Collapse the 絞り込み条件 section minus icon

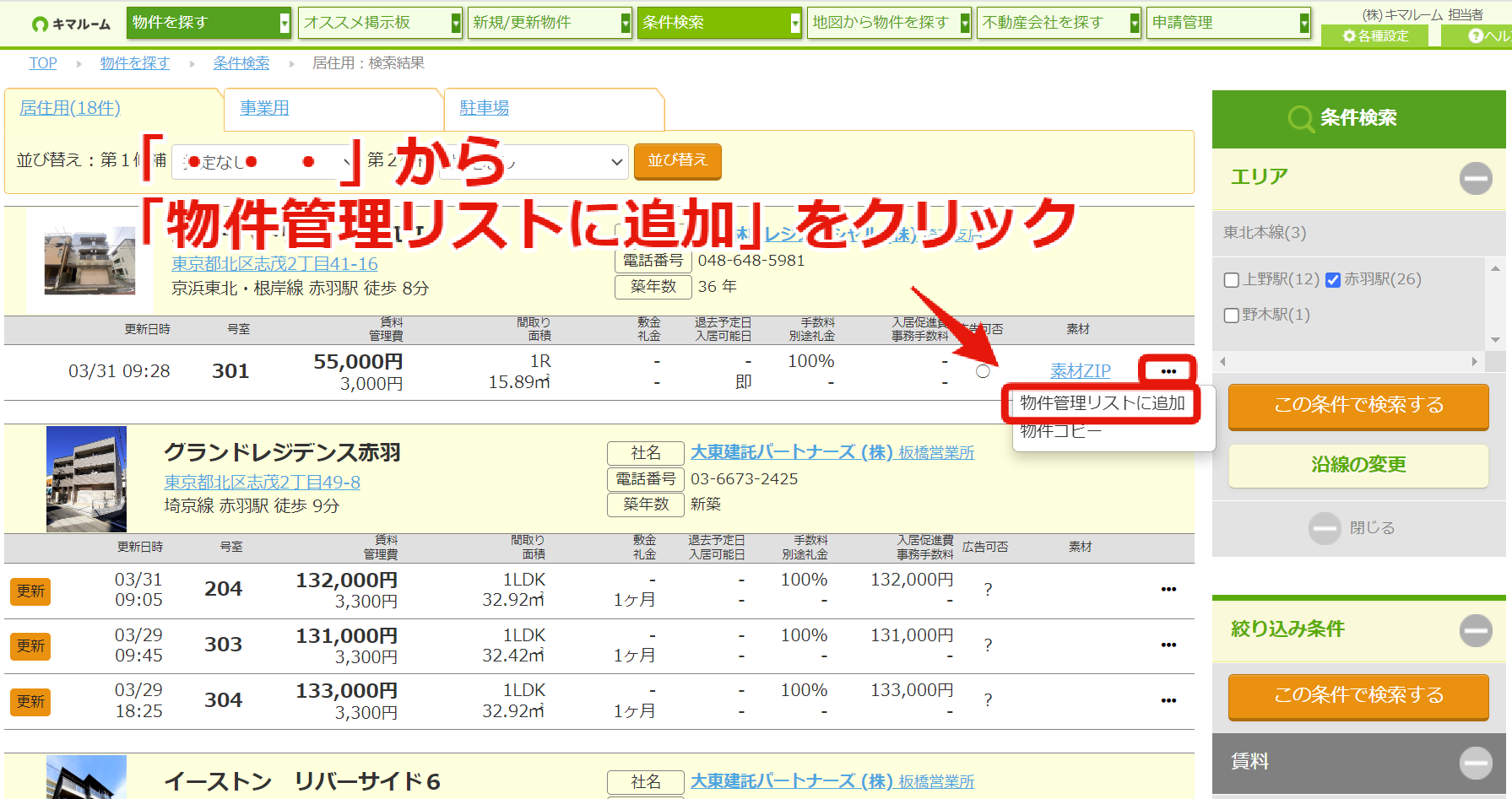click(1476, 630)
